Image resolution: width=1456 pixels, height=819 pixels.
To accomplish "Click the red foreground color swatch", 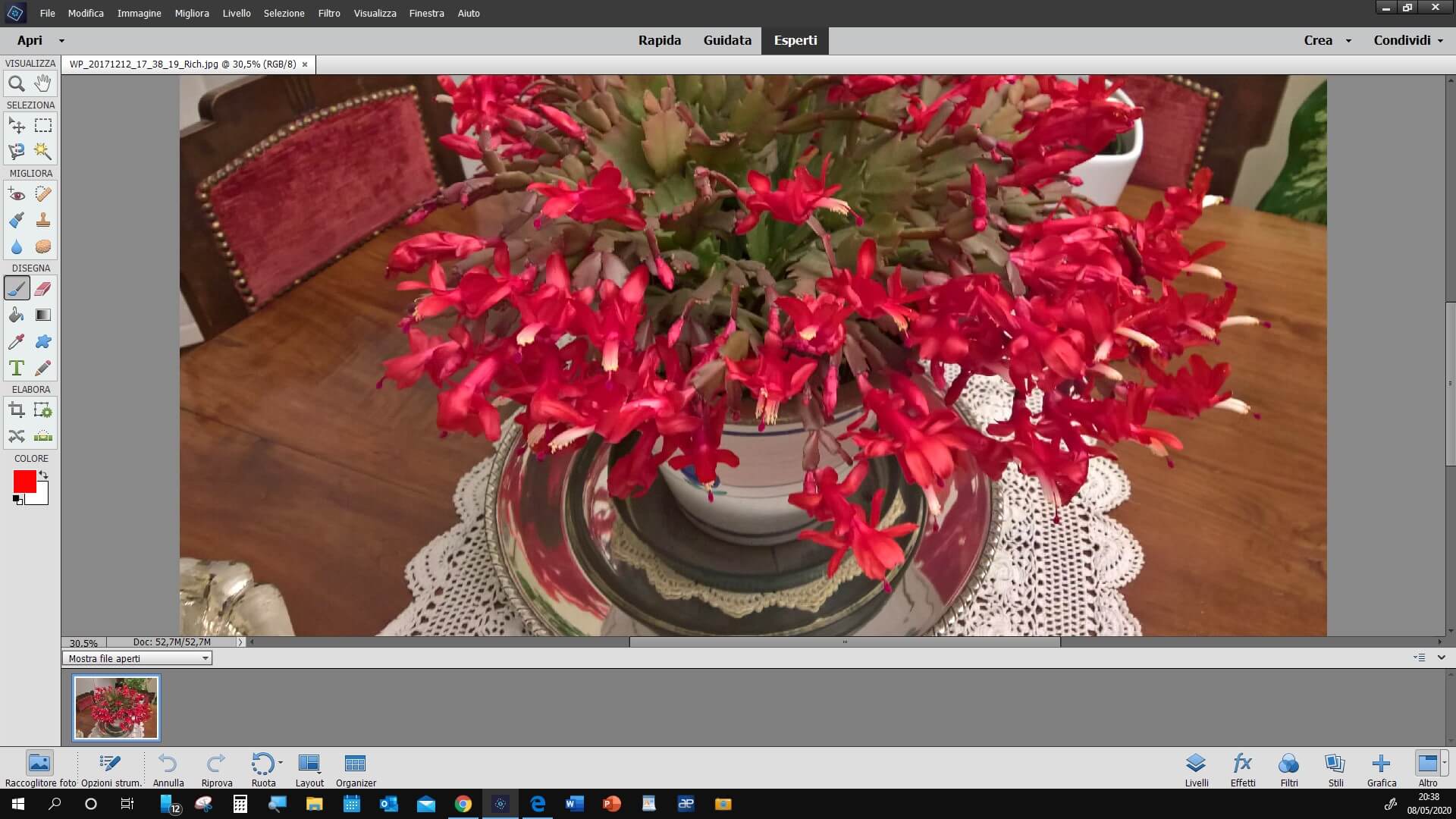I will click(x=24, y=481).
